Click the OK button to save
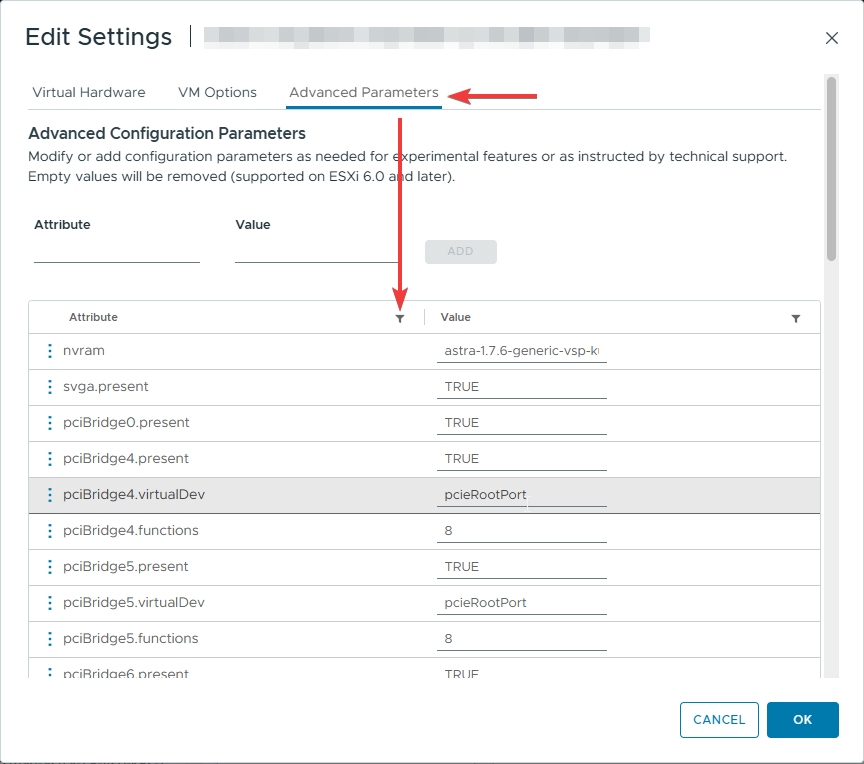The image size is (864, 764). tap(802, 719)
